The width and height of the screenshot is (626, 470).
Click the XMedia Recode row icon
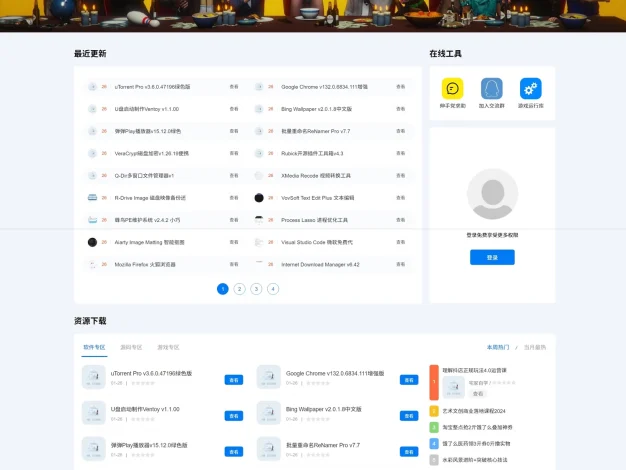coord(259,175)
